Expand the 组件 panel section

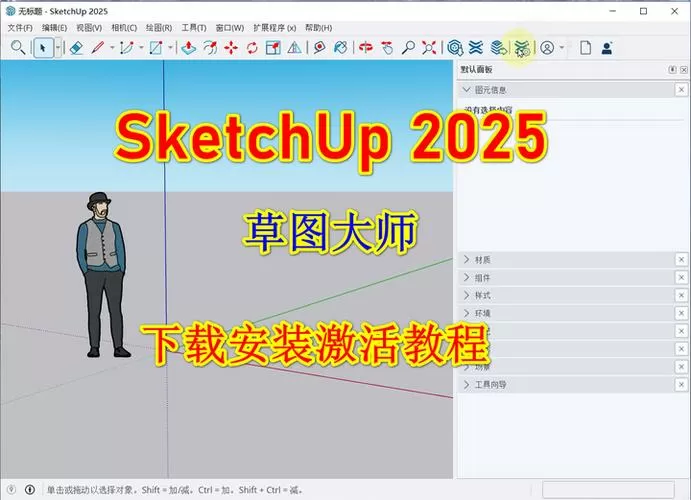click(466, 278)
